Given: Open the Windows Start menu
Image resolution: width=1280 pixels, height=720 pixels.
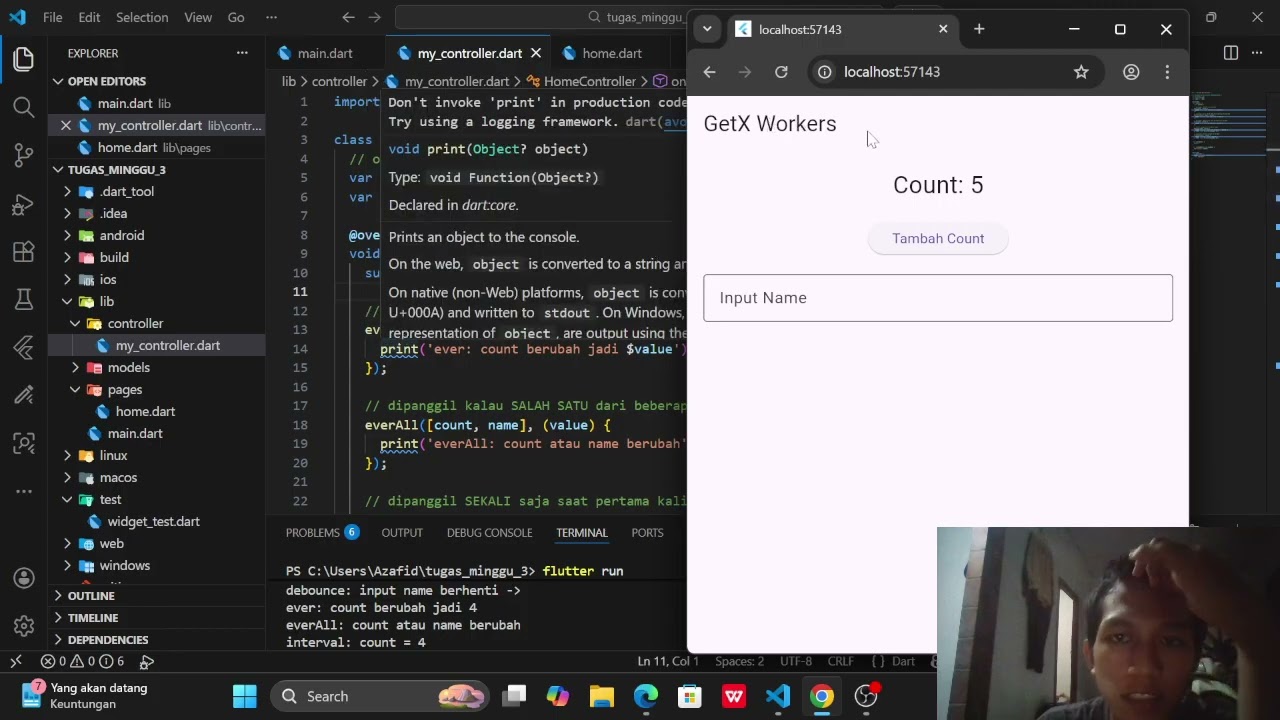Looking at the screenshot, I should pos(244,696).
